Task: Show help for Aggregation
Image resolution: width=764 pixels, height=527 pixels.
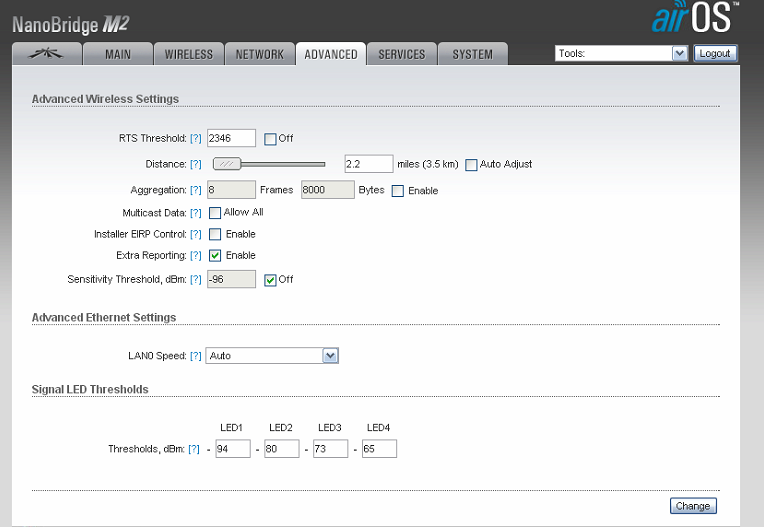Action: coord(196,190)
